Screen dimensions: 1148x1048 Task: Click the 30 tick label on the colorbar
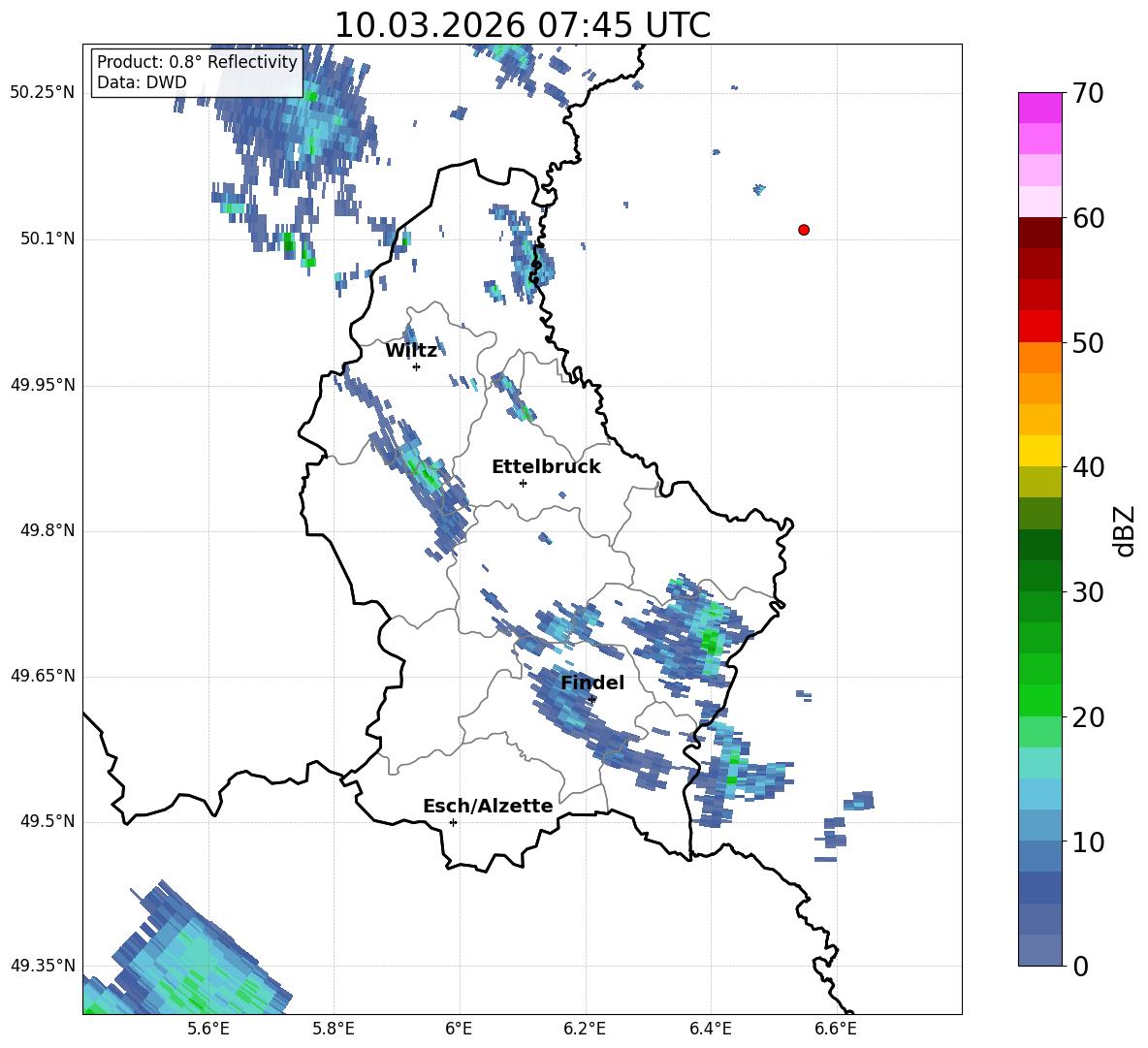tap(1088, 592)
